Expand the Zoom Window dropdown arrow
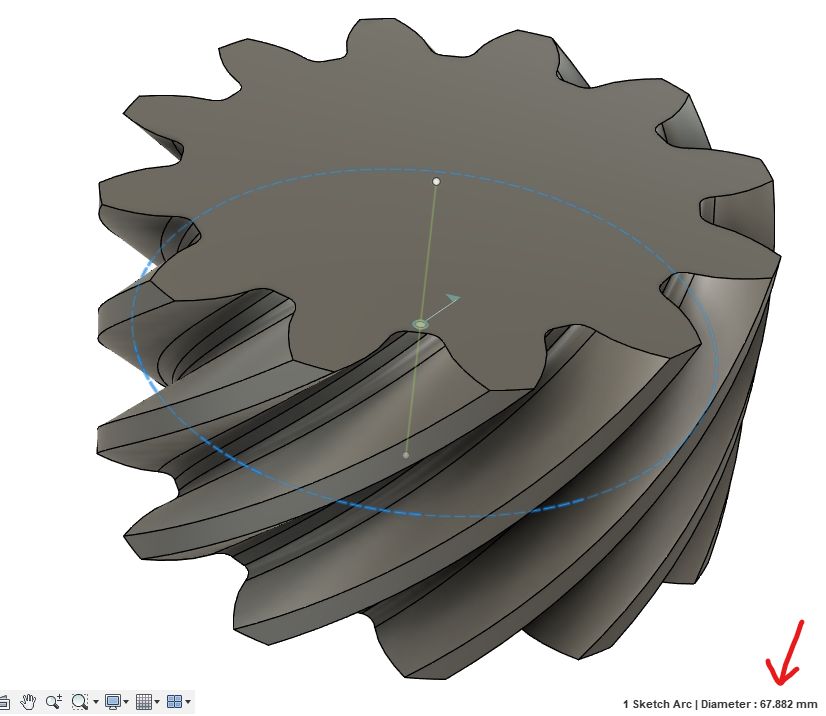This screenshot has height=716, width=826. (x=94, y=702)
